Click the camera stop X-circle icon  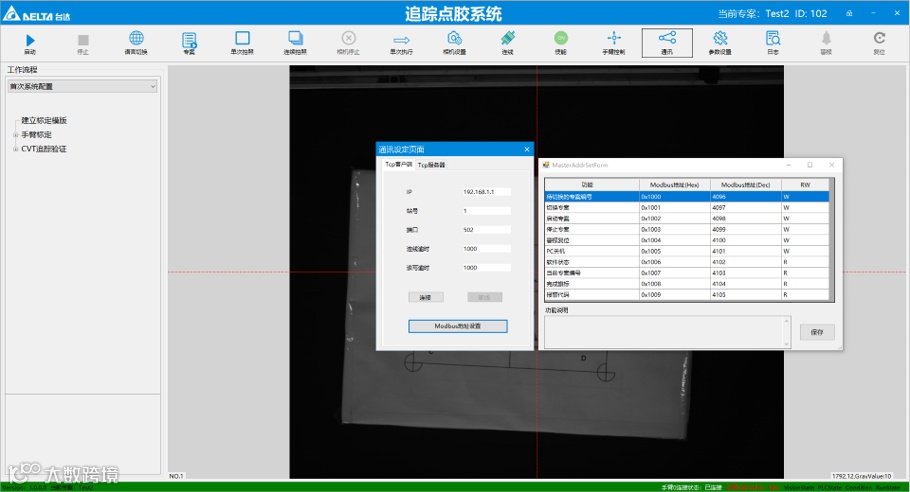[x=348, y=38]
